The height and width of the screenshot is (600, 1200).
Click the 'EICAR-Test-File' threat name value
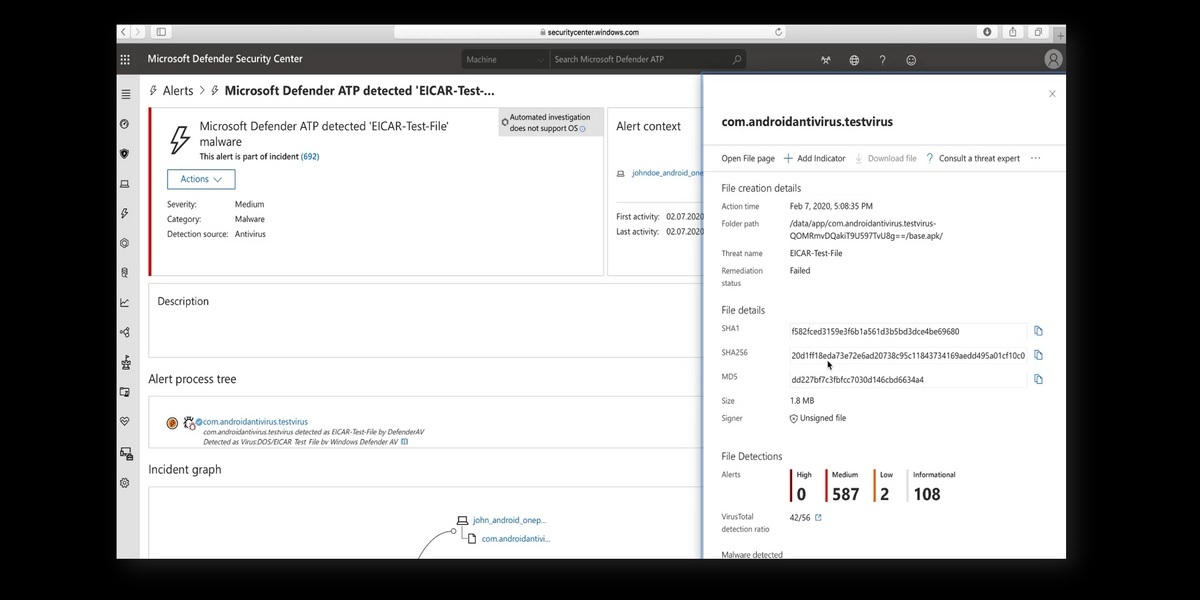[816, 253]
